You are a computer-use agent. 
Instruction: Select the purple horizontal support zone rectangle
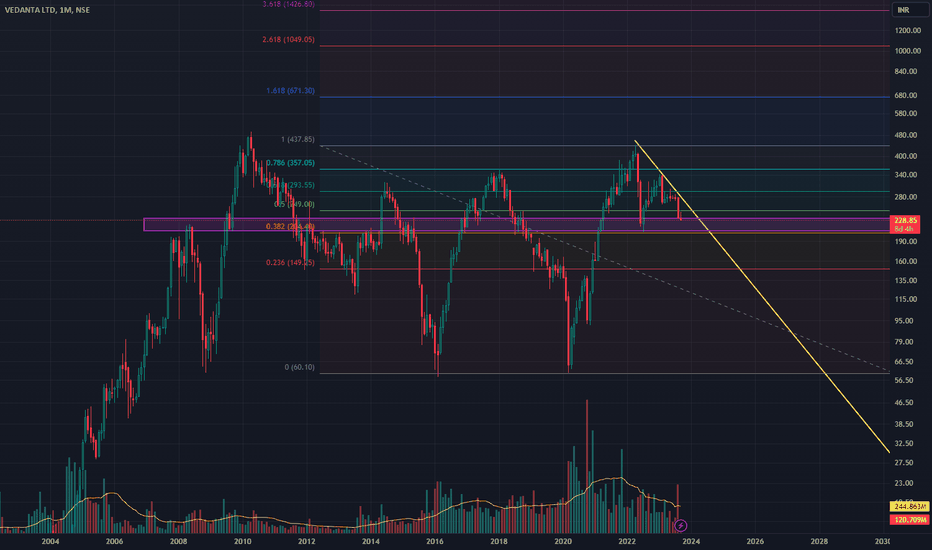pyautogui.click(x=517, y=225)
